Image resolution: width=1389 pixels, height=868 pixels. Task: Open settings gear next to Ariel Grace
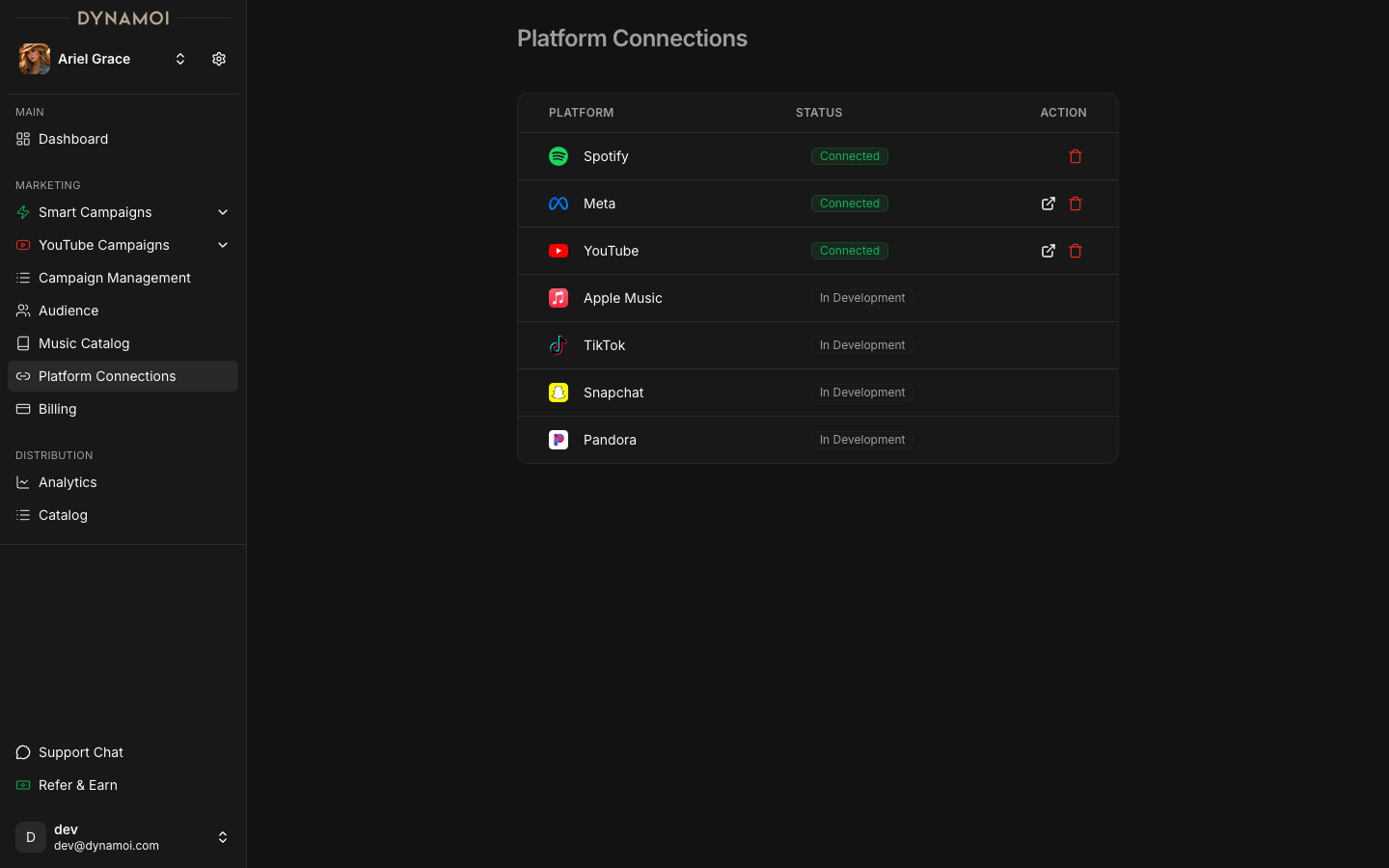coord(219,59)
